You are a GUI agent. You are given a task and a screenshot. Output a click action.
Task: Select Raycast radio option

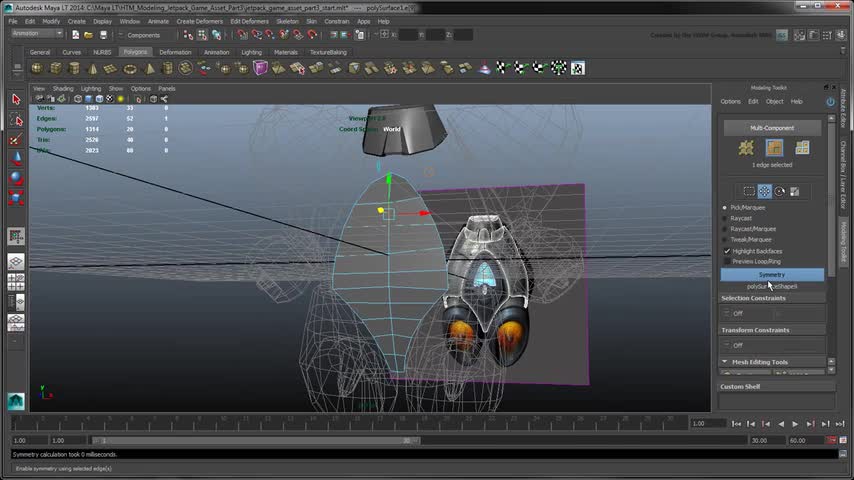point(724,218)
